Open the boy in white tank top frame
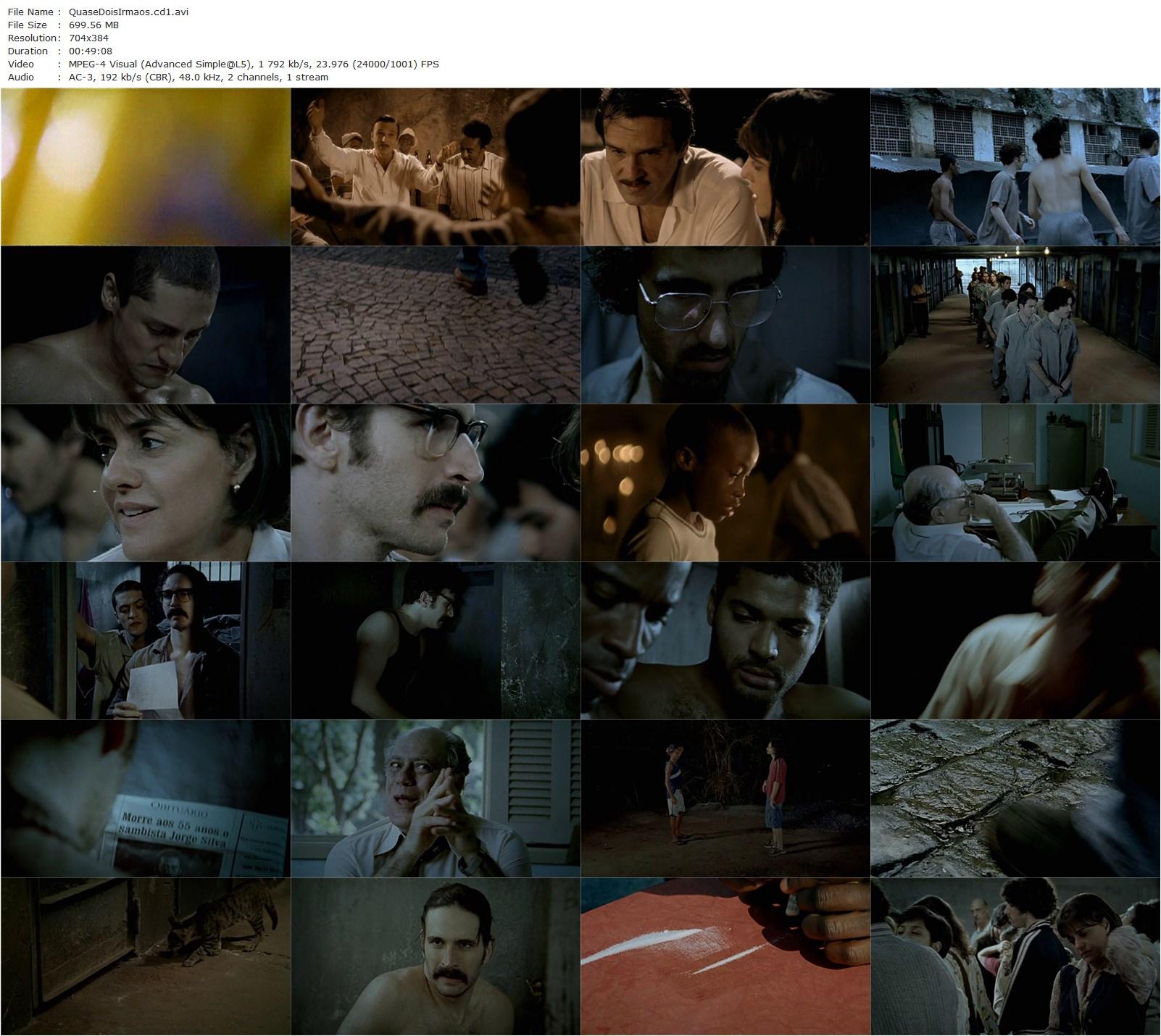The image size is (1161, 1036). [x=725, y=483]
